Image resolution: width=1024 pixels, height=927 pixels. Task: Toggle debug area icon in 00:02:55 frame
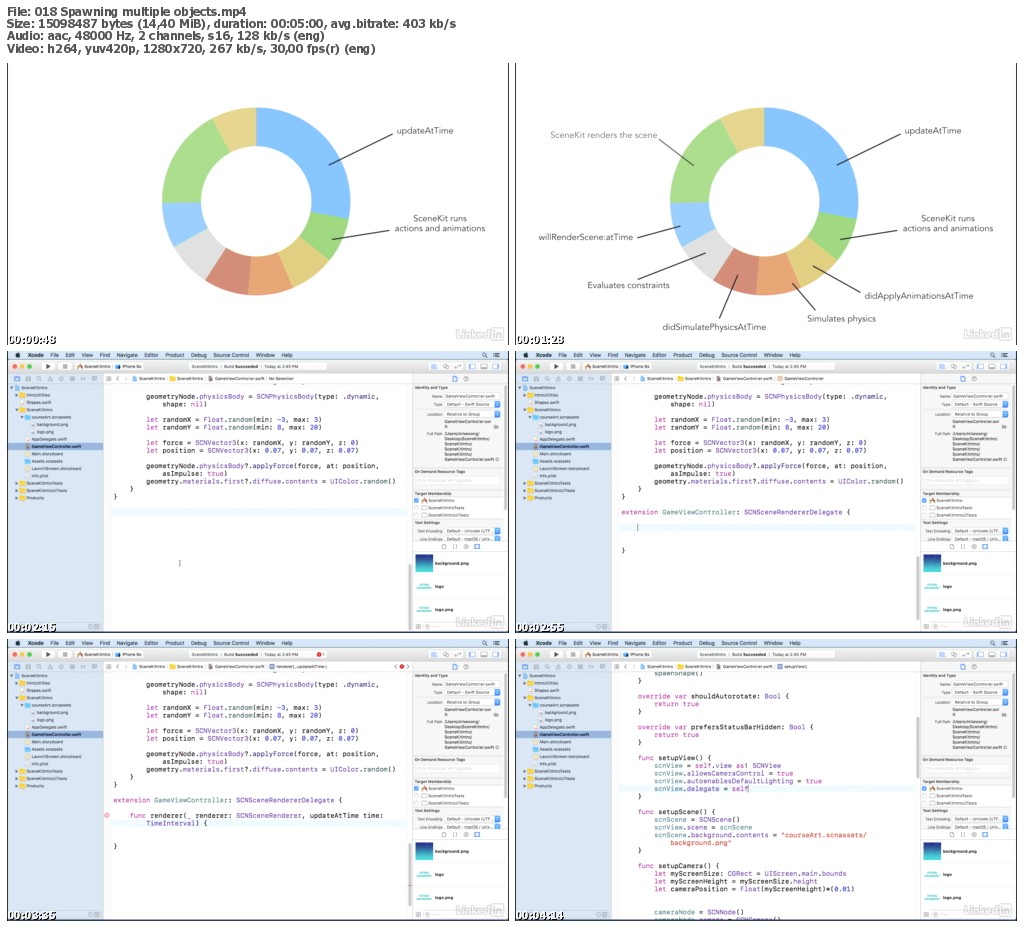pyautogui.click(x=992, y=366)
